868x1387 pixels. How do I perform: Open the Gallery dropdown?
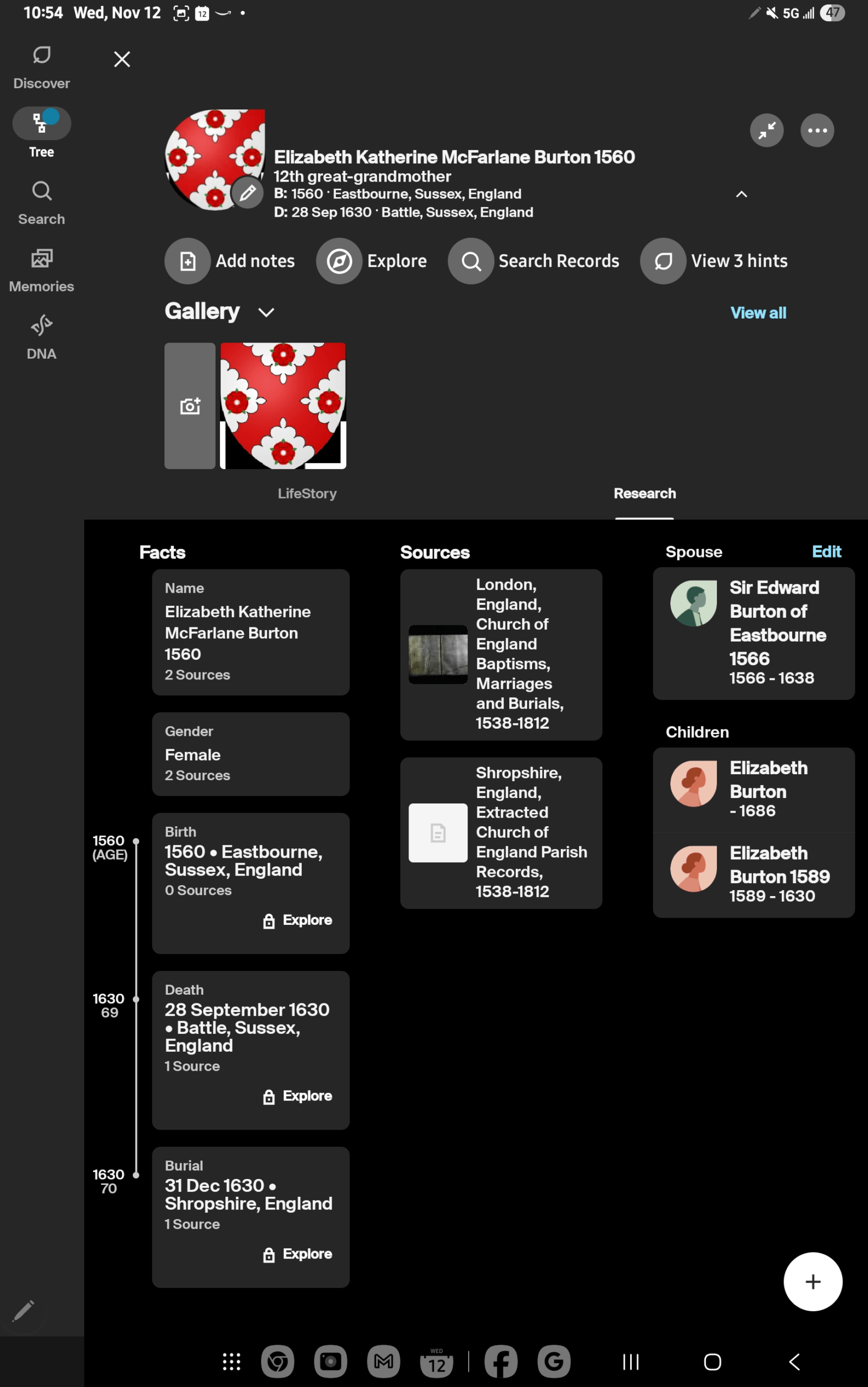(266, 312)
